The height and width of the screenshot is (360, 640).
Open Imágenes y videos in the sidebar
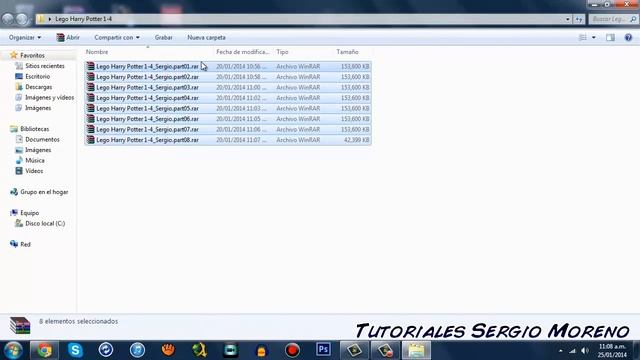coord(49,98)
